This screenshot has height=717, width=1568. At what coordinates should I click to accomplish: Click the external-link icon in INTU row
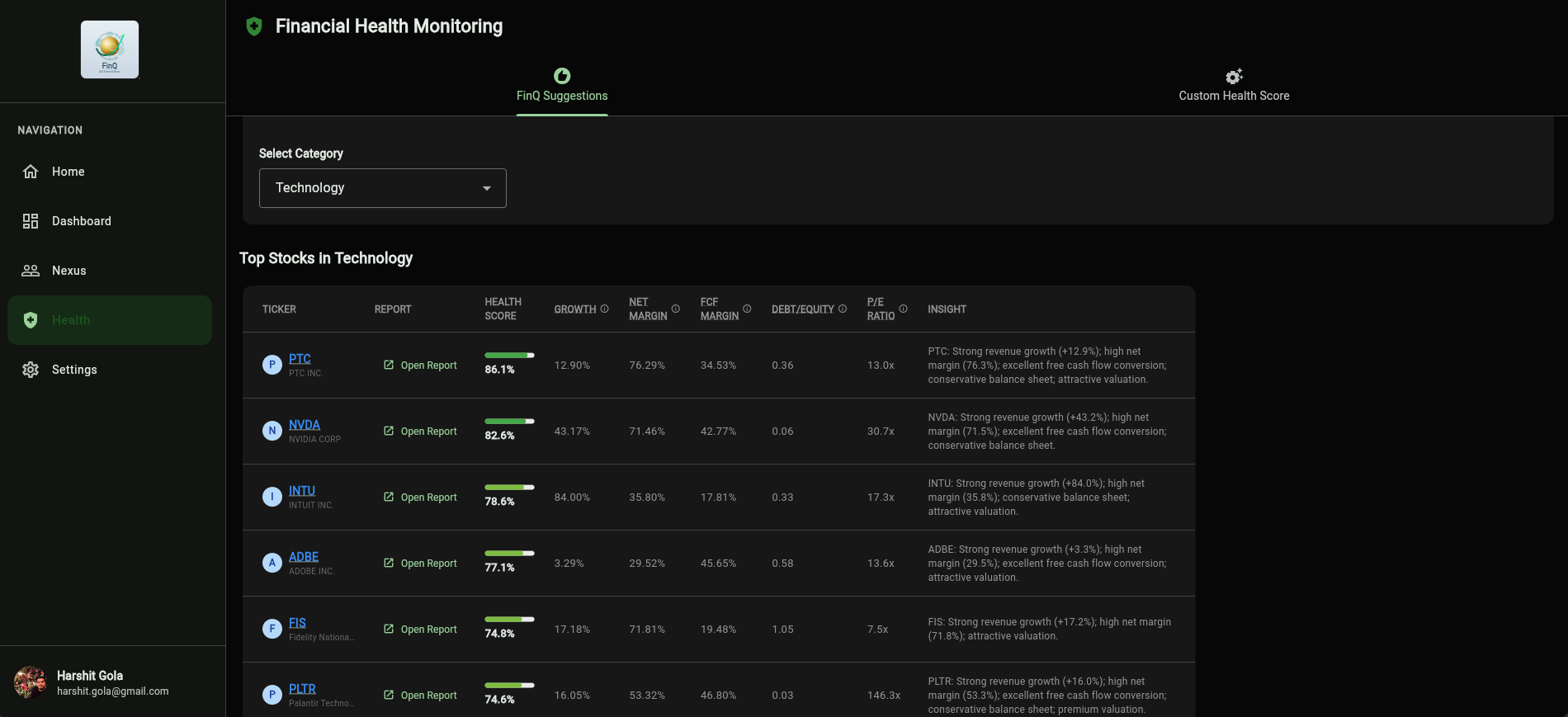[x=389, y=497]
